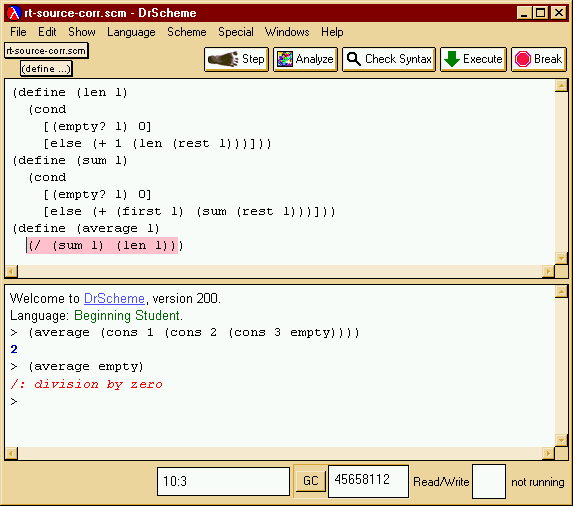The image size is (573, 506).
Task: Execute the program with green arrow
Action: coord(473,59)
